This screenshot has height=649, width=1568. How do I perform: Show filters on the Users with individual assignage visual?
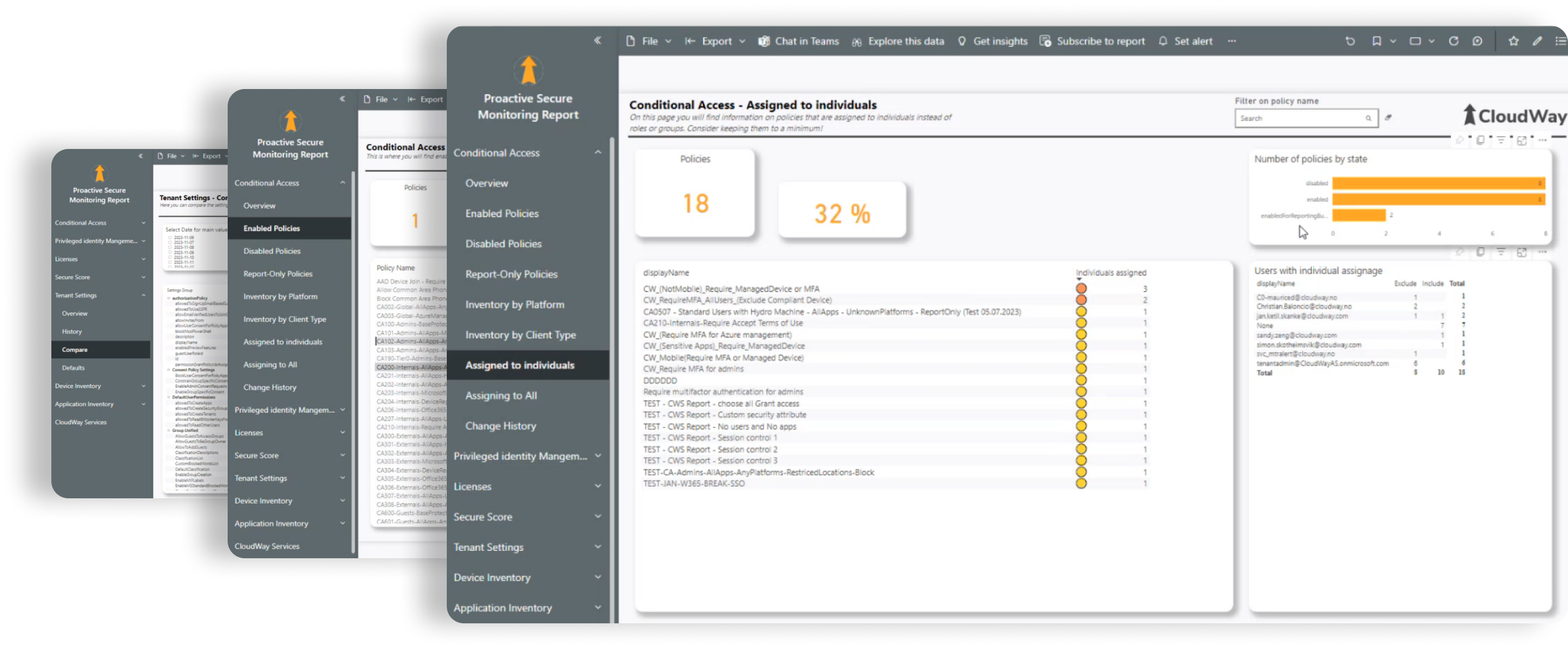click(1501, 252)
